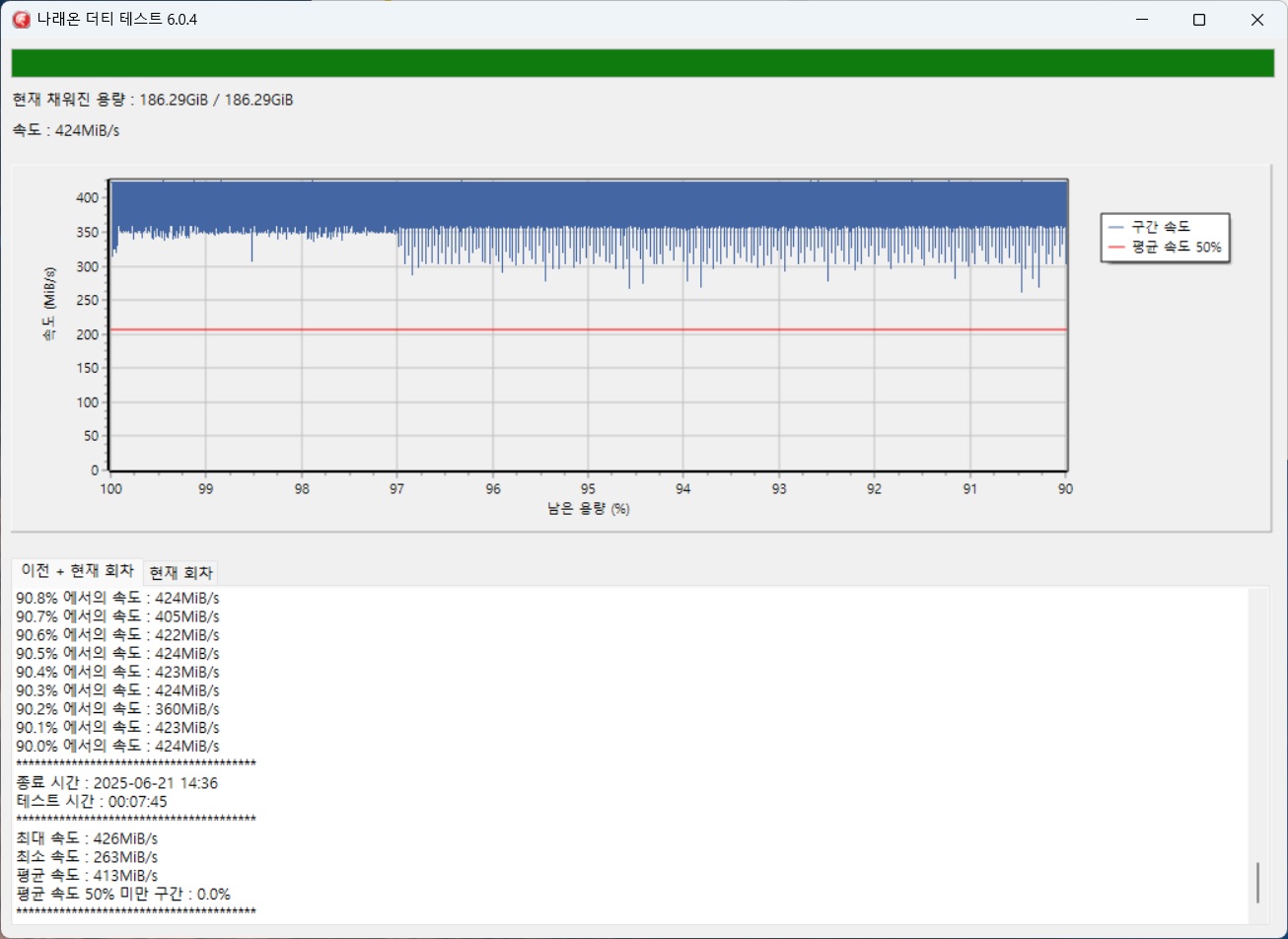Click the 테스트 시간 00:07:45 line

92,801
